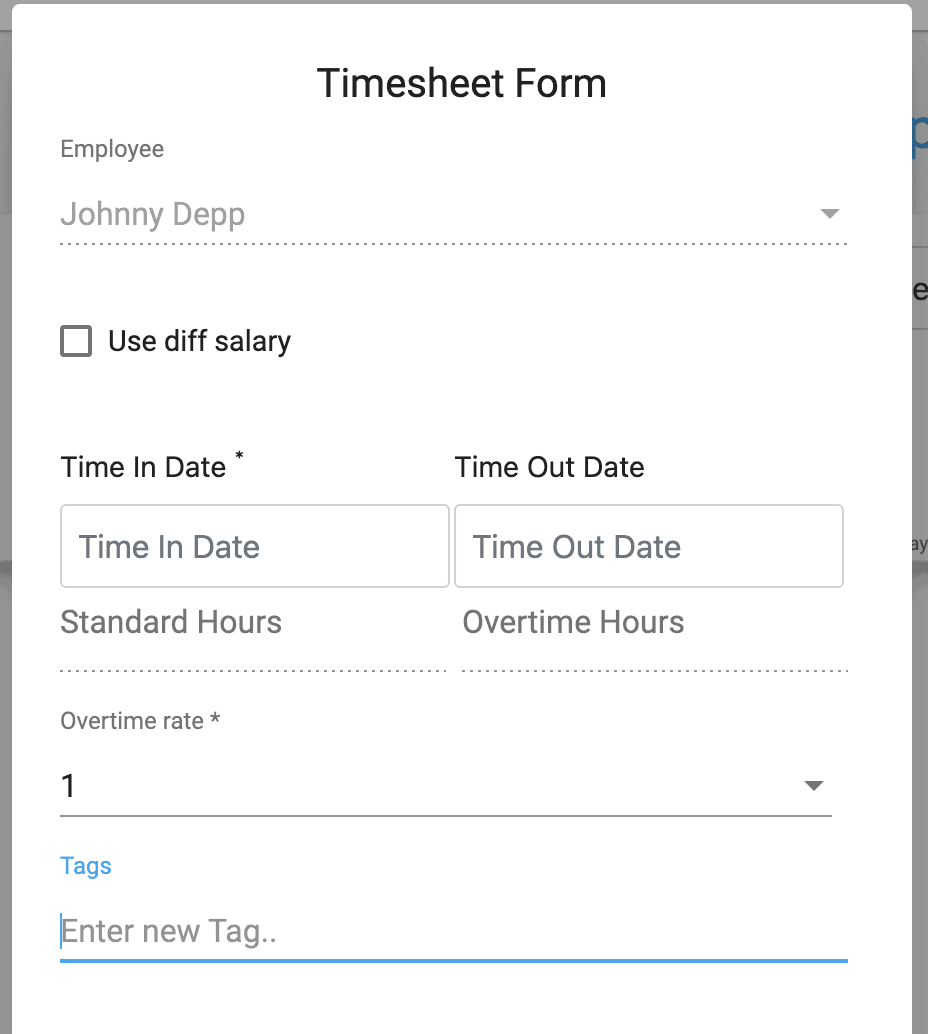Select the "Johnny Depp" employee name
The image size is (928, 1034).
coord(152,213)
